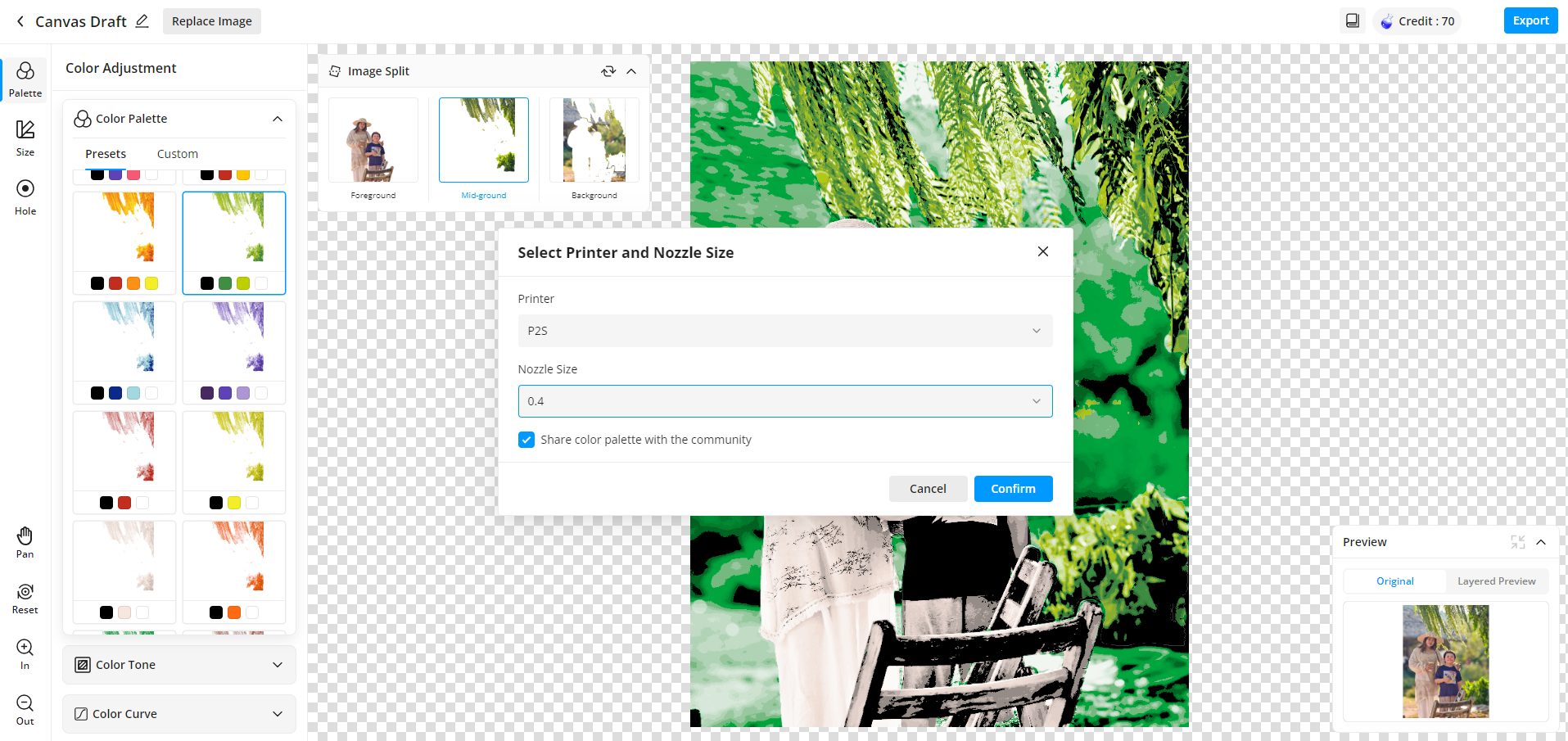Image resolution: width=1568 pixels, height=741 pixels.
Task: Select the Hole tool
Action: coord(25,197)
